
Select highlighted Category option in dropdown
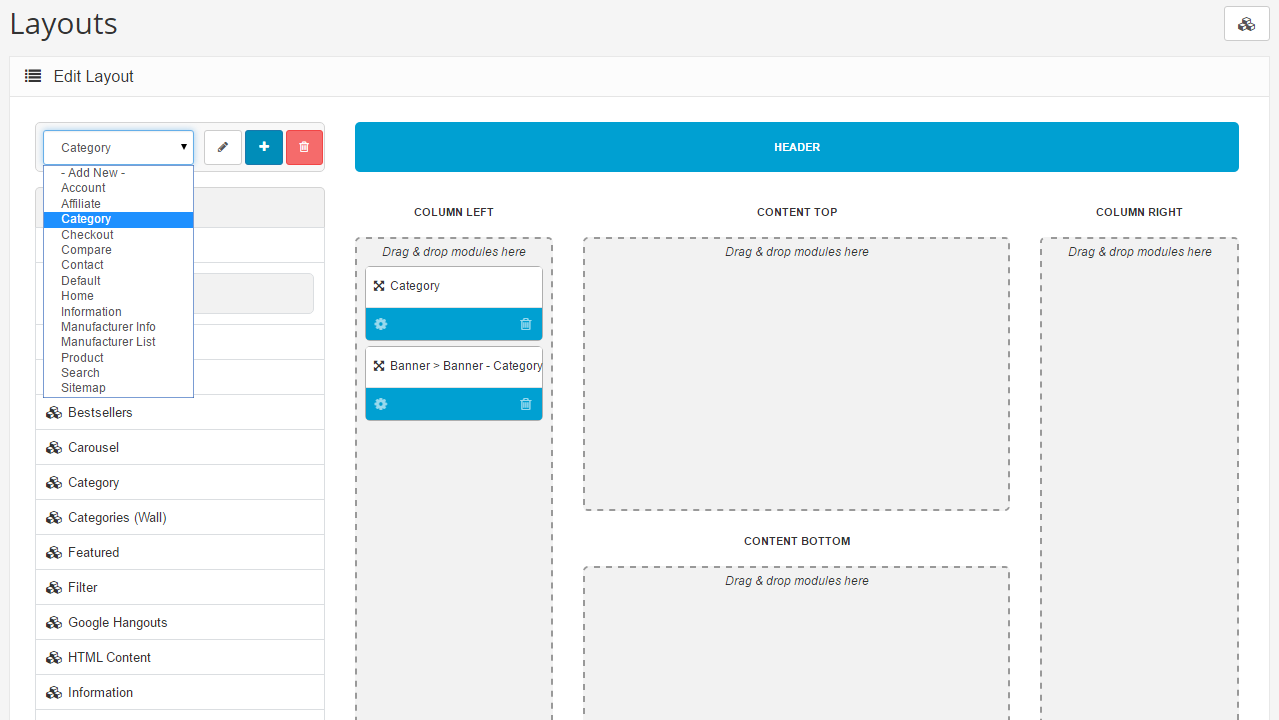118,219
